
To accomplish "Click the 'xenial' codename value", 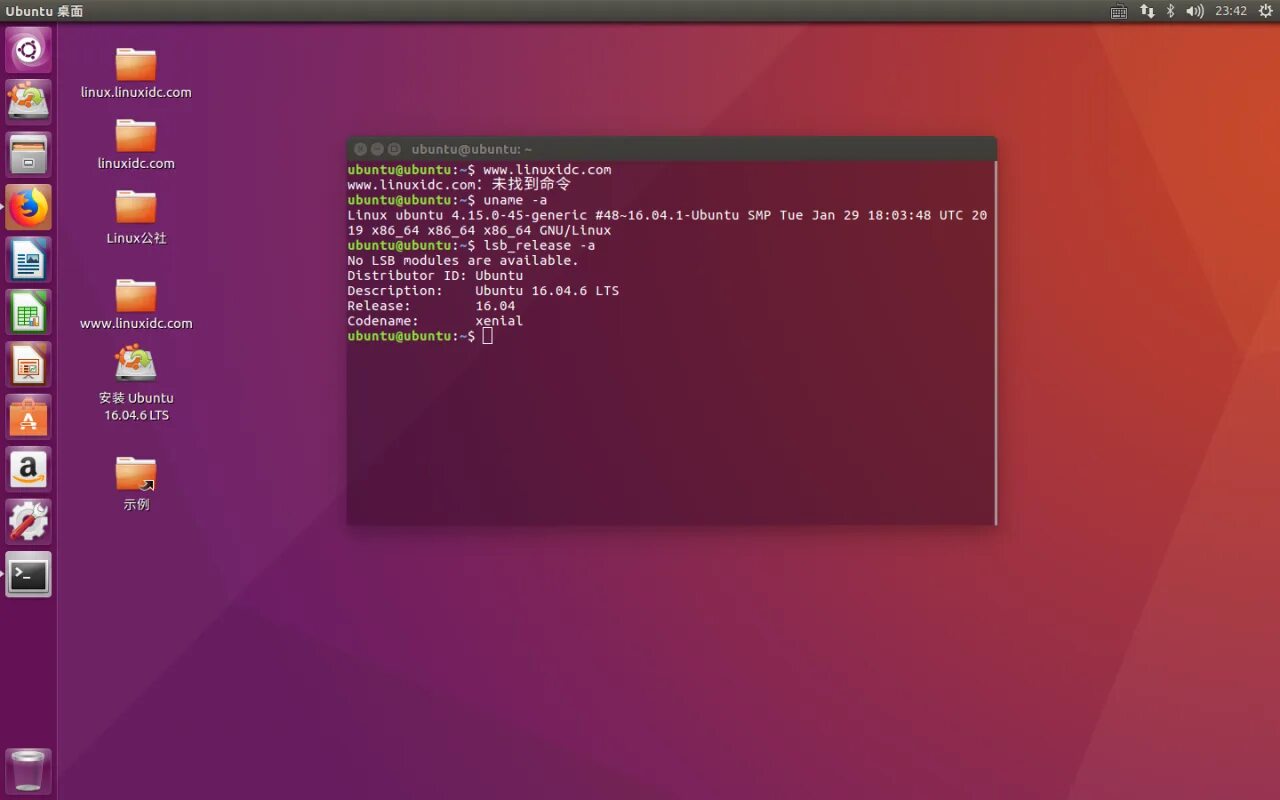I will click(499, 321).
